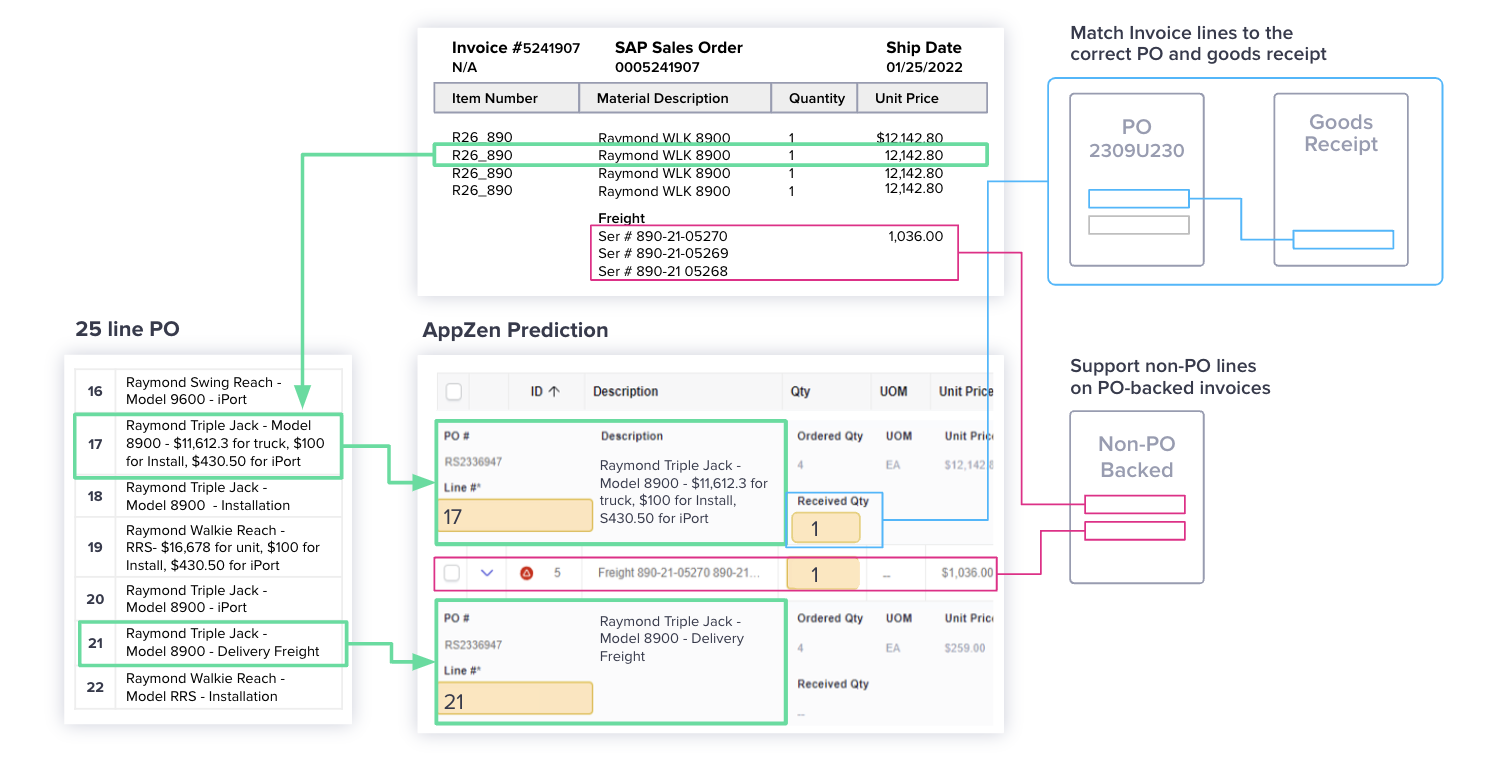
Task: Select PO line 19 Raymond Walkie Reach RRS
Action: coord(208,548)
